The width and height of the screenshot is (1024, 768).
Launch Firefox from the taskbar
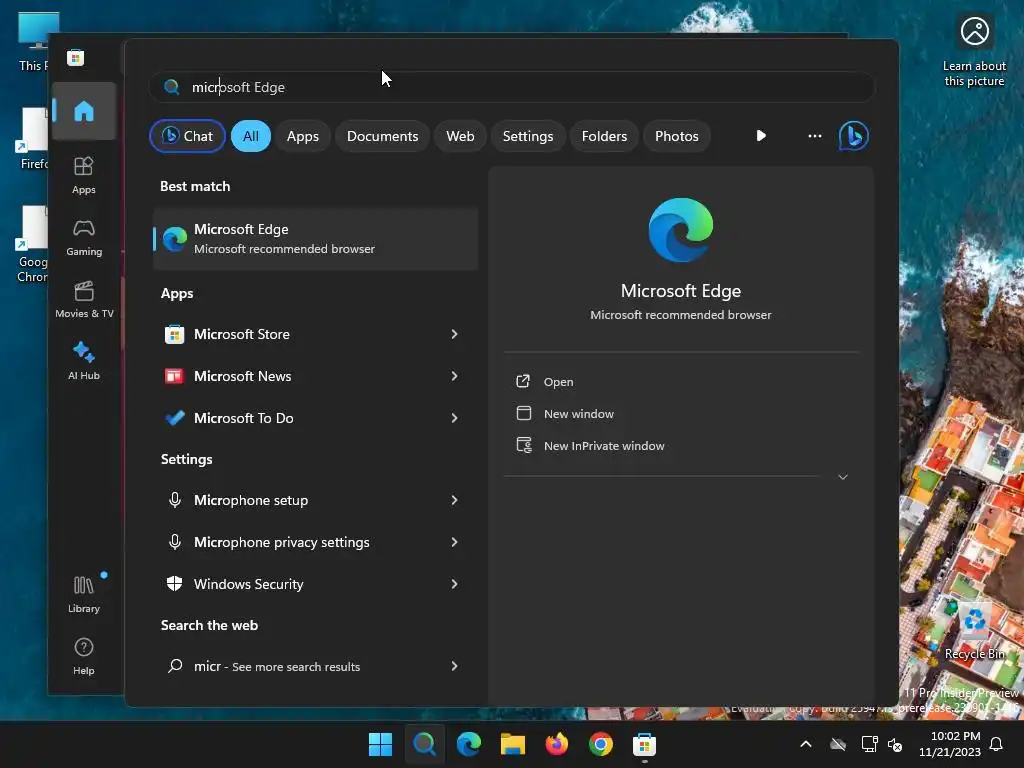pos(556,744)
